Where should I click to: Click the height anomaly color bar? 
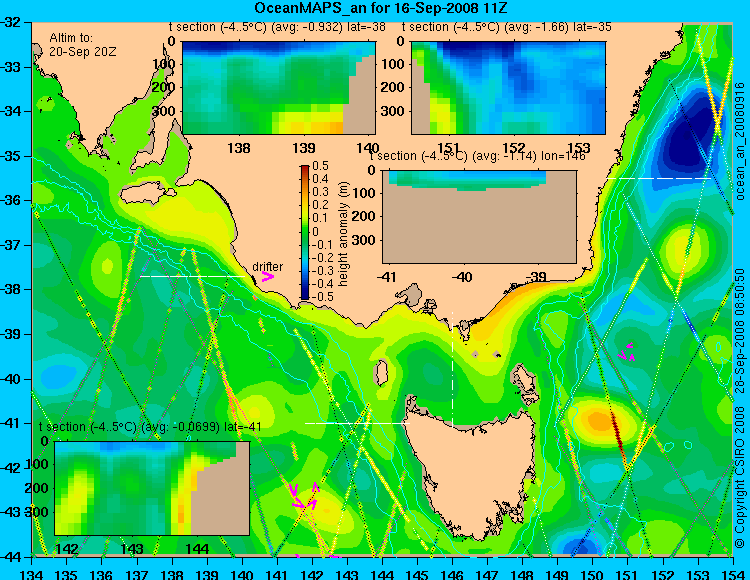[305, 232]
